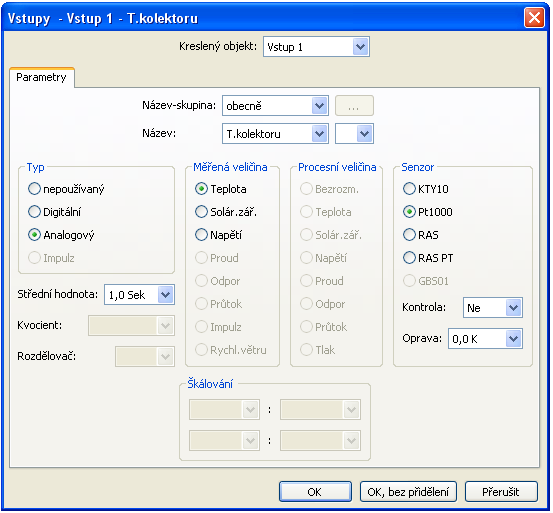Expand the Kontrola dropdown showing Ne
553x513 pixels.
(514, 308)
